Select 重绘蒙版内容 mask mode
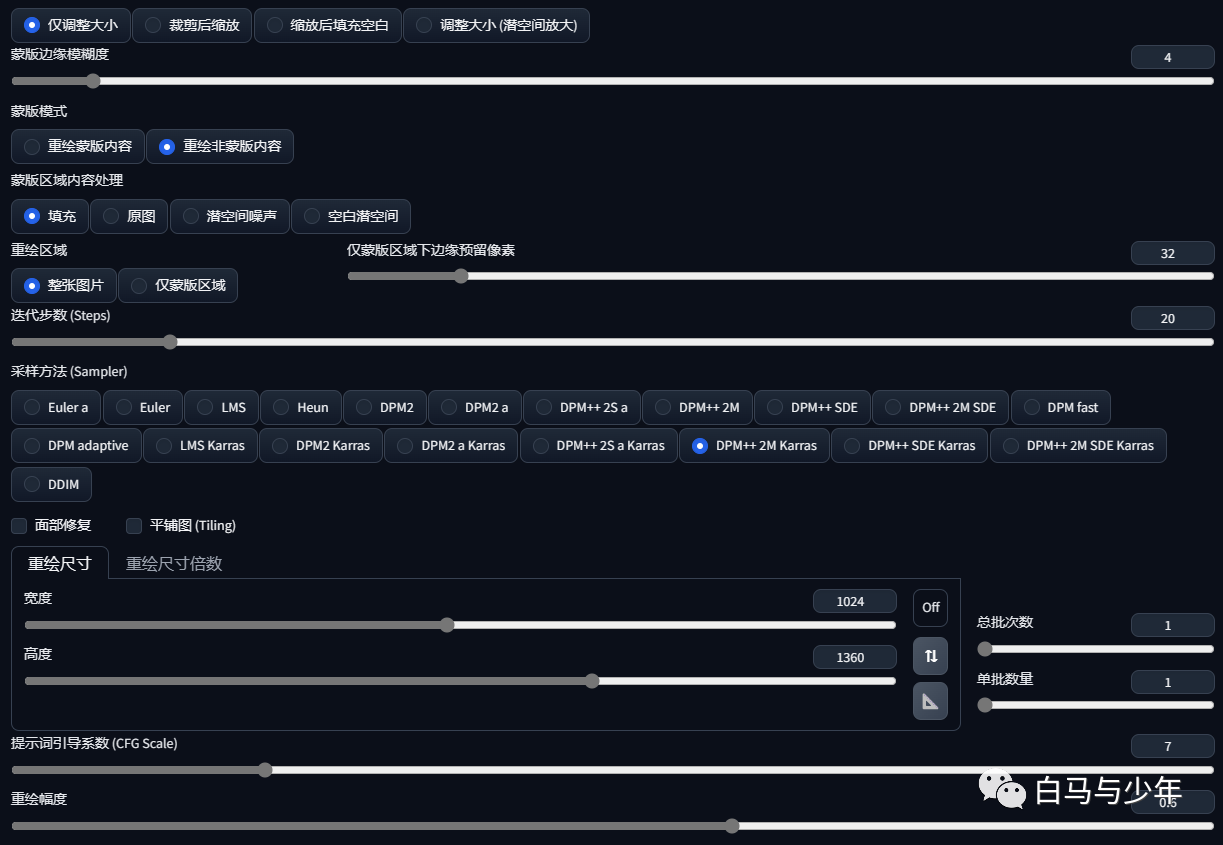1223x845 pixels. click(x=77, y=146)
